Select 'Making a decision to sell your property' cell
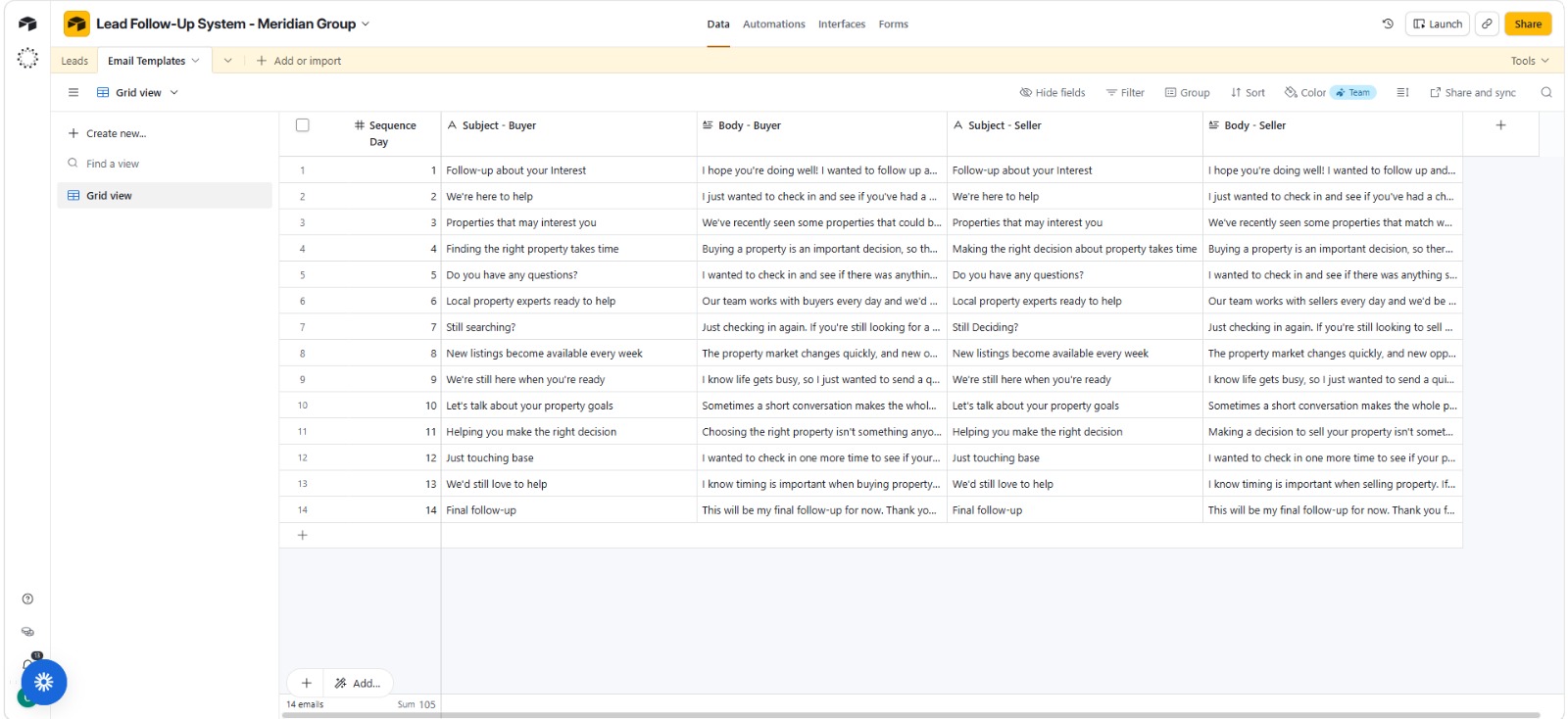Viewport: 1568px width, 719px height. click(1333, 432)
